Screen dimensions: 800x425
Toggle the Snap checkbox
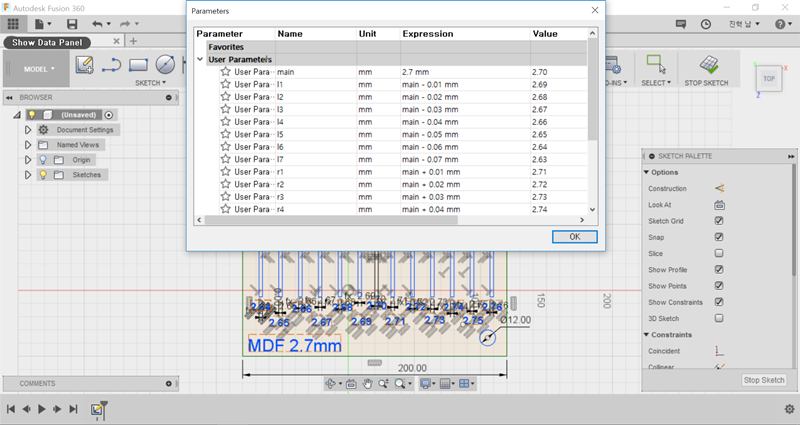(719, 237)
